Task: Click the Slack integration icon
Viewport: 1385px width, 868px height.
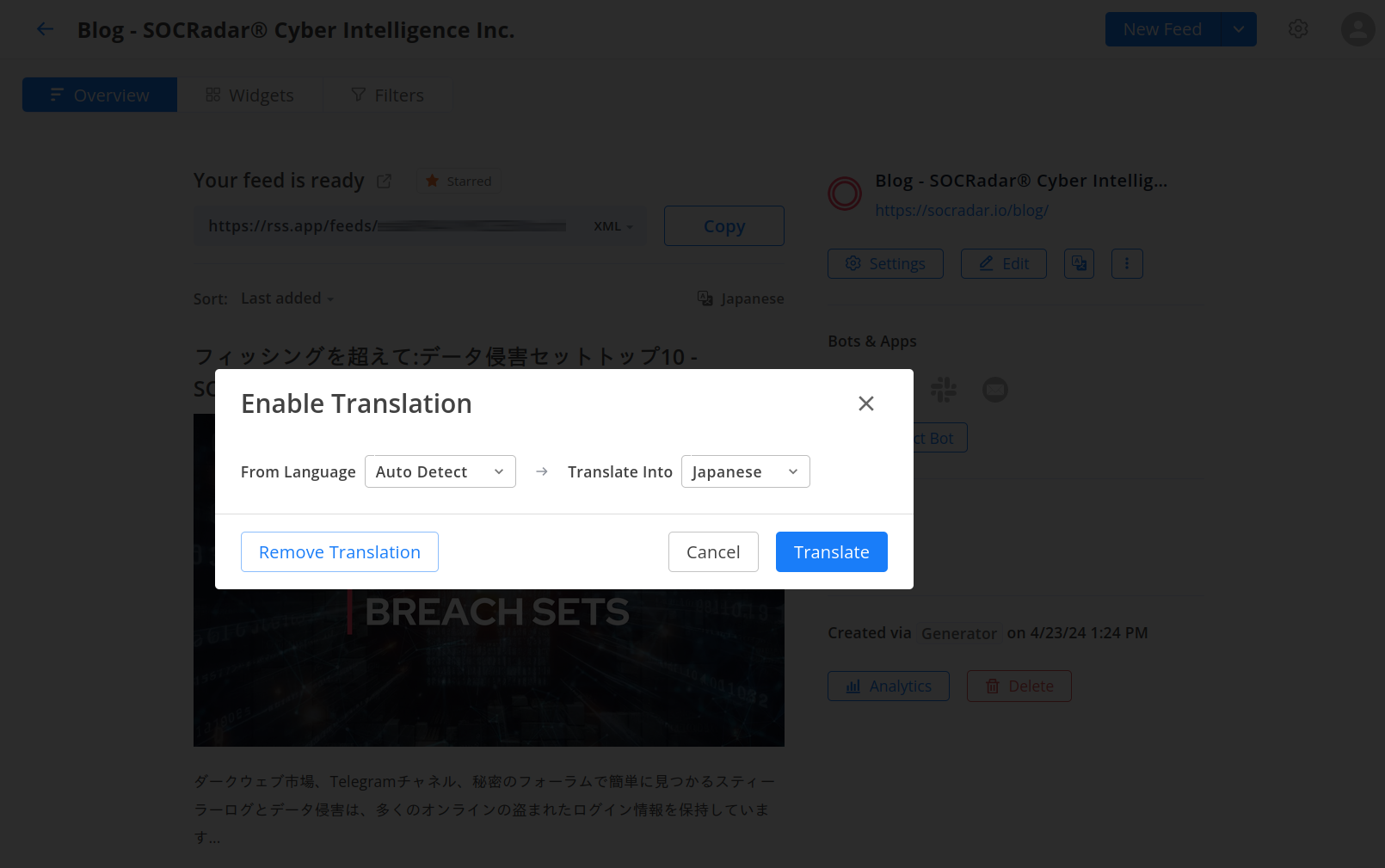Action: tap(944, 390)
